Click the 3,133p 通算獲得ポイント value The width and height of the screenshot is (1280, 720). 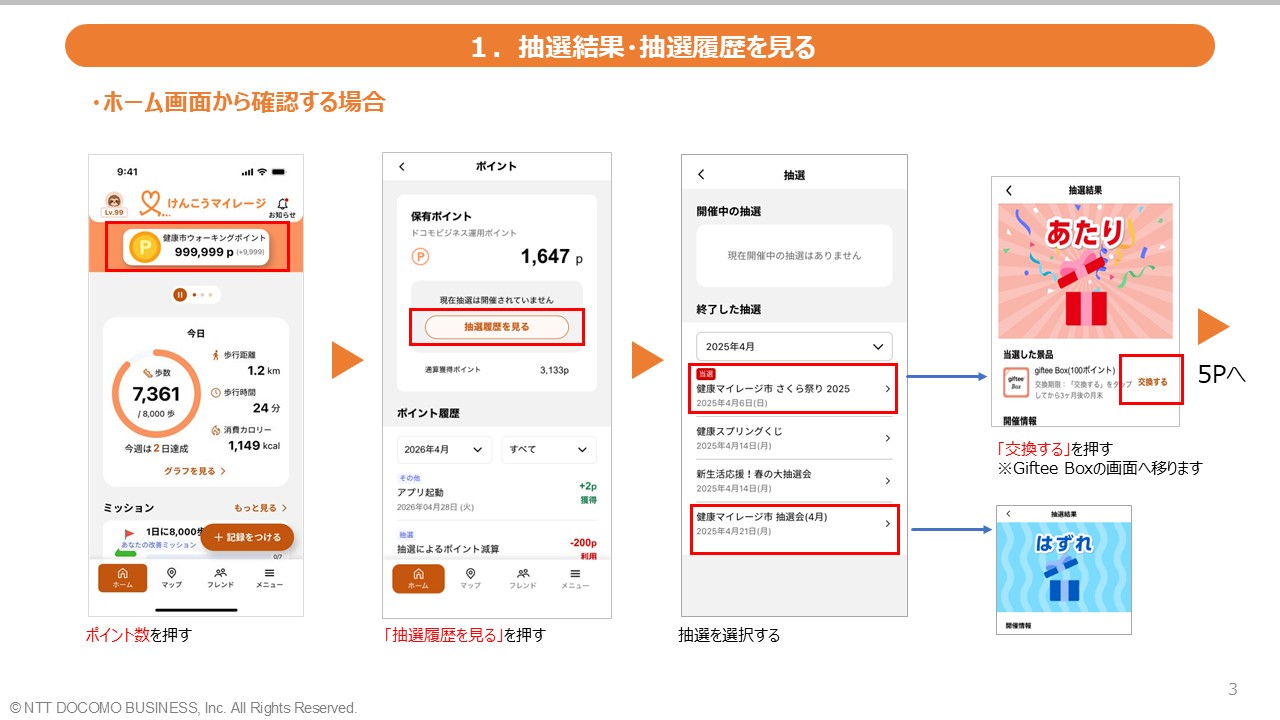point(554,370)
